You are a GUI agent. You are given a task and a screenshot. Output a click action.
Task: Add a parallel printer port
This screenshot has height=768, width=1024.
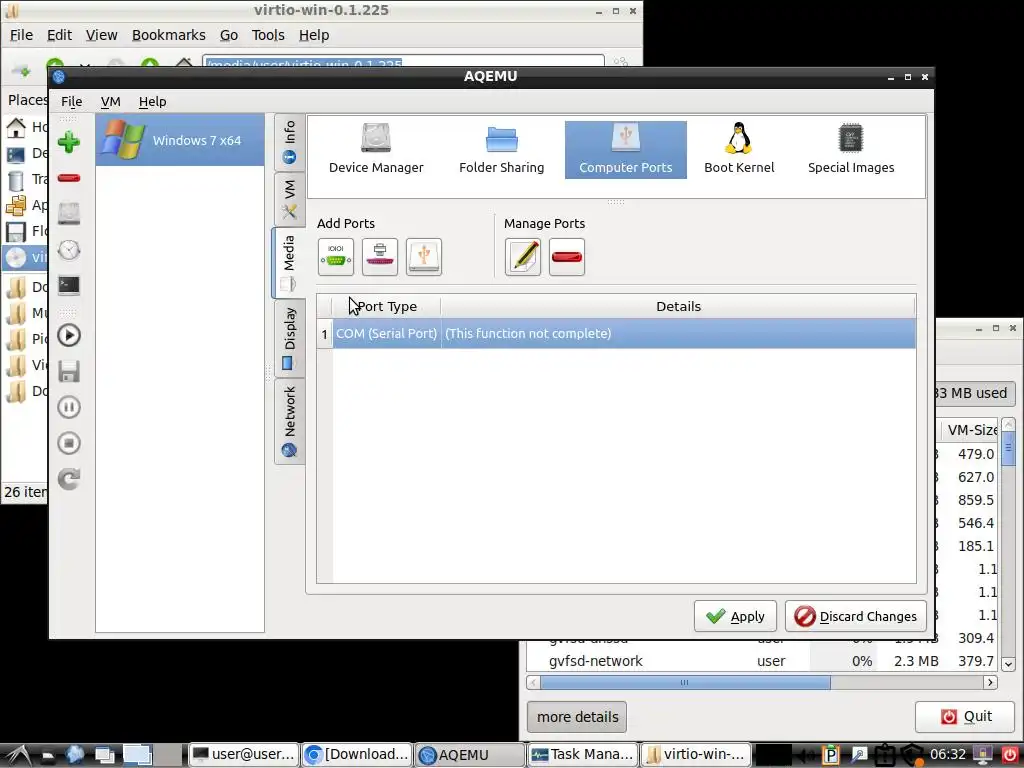[x=380, y=257]
